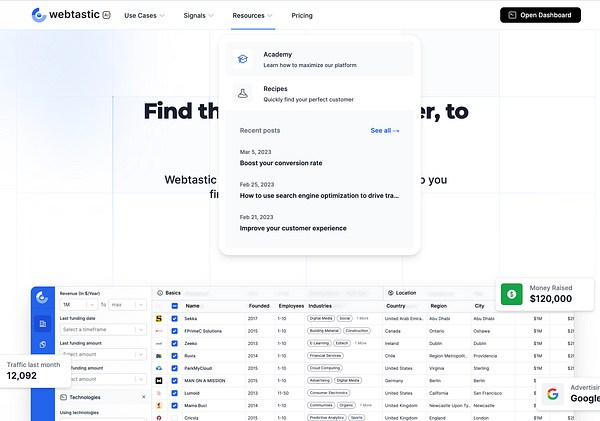
Task: Open the revenue max dropdown
Action: (x=127, y=305)
